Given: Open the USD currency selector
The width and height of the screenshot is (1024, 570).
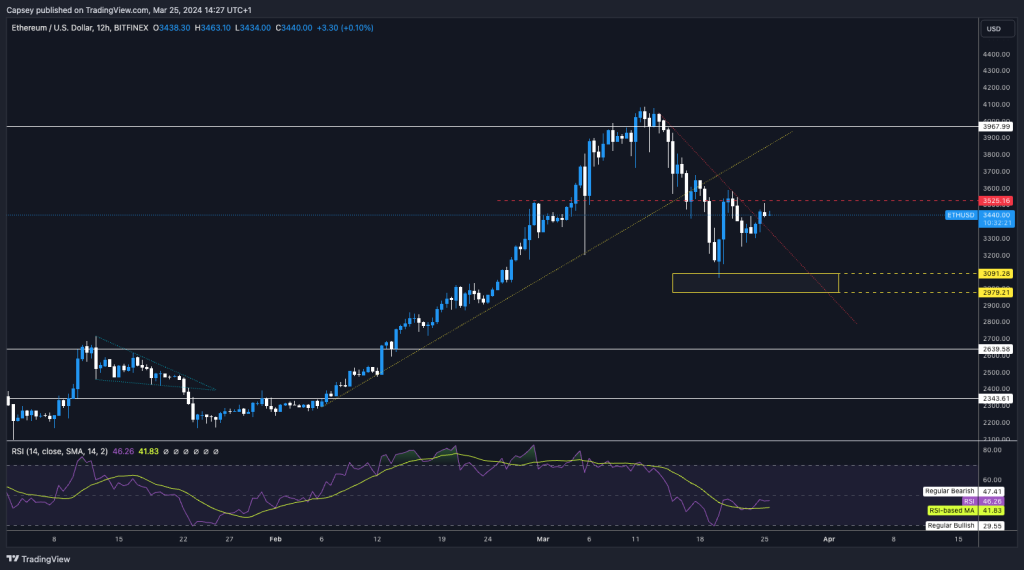Looking at the screenshot, I should [x=993, y=28].
